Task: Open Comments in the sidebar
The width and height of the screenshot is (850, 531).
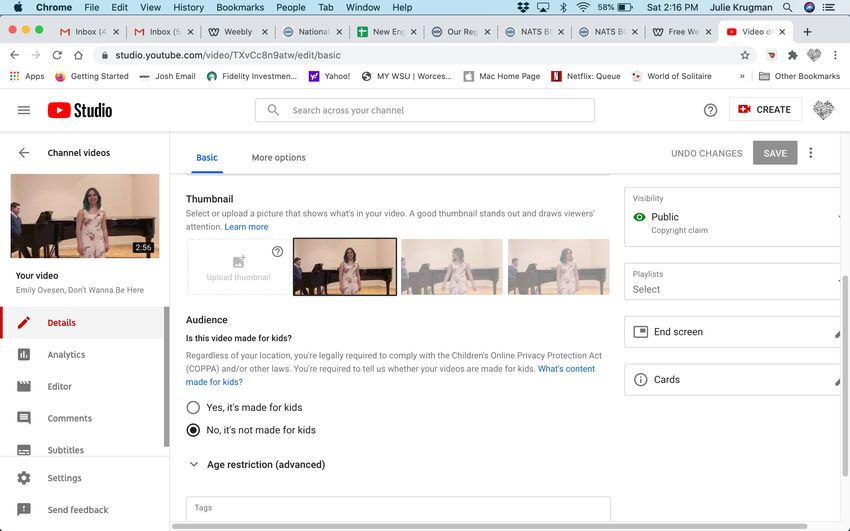Action: pyautogui.click(x=69, y=418)
